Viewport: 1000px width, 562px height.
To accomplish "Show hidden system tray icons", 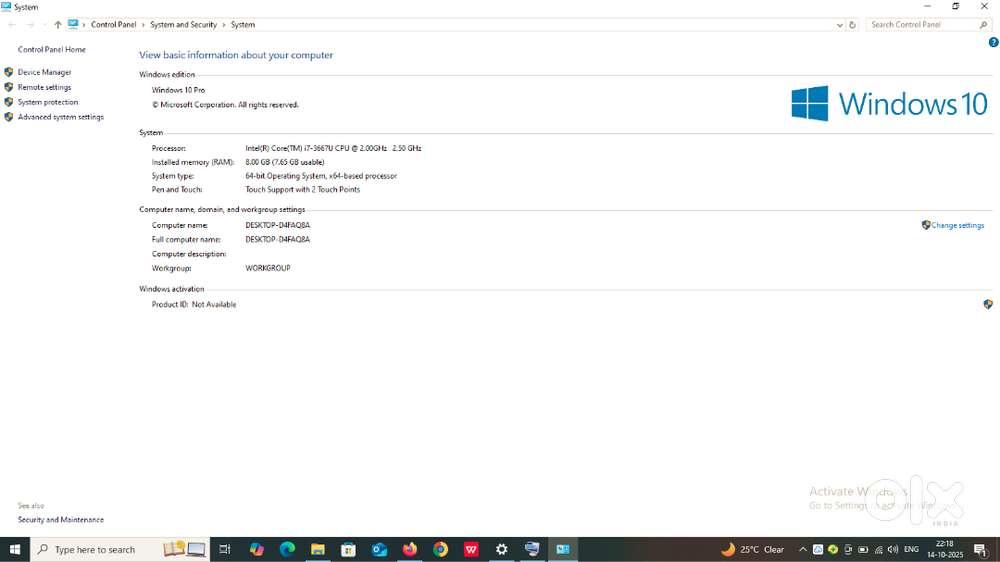I will [802, 549].
